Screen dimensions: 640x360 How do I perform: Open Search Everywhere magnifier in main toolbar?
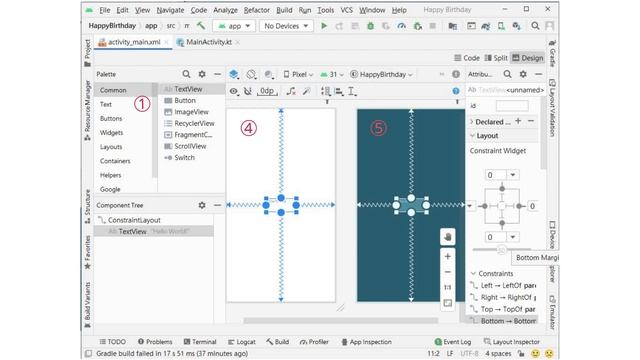pos(535,26)
